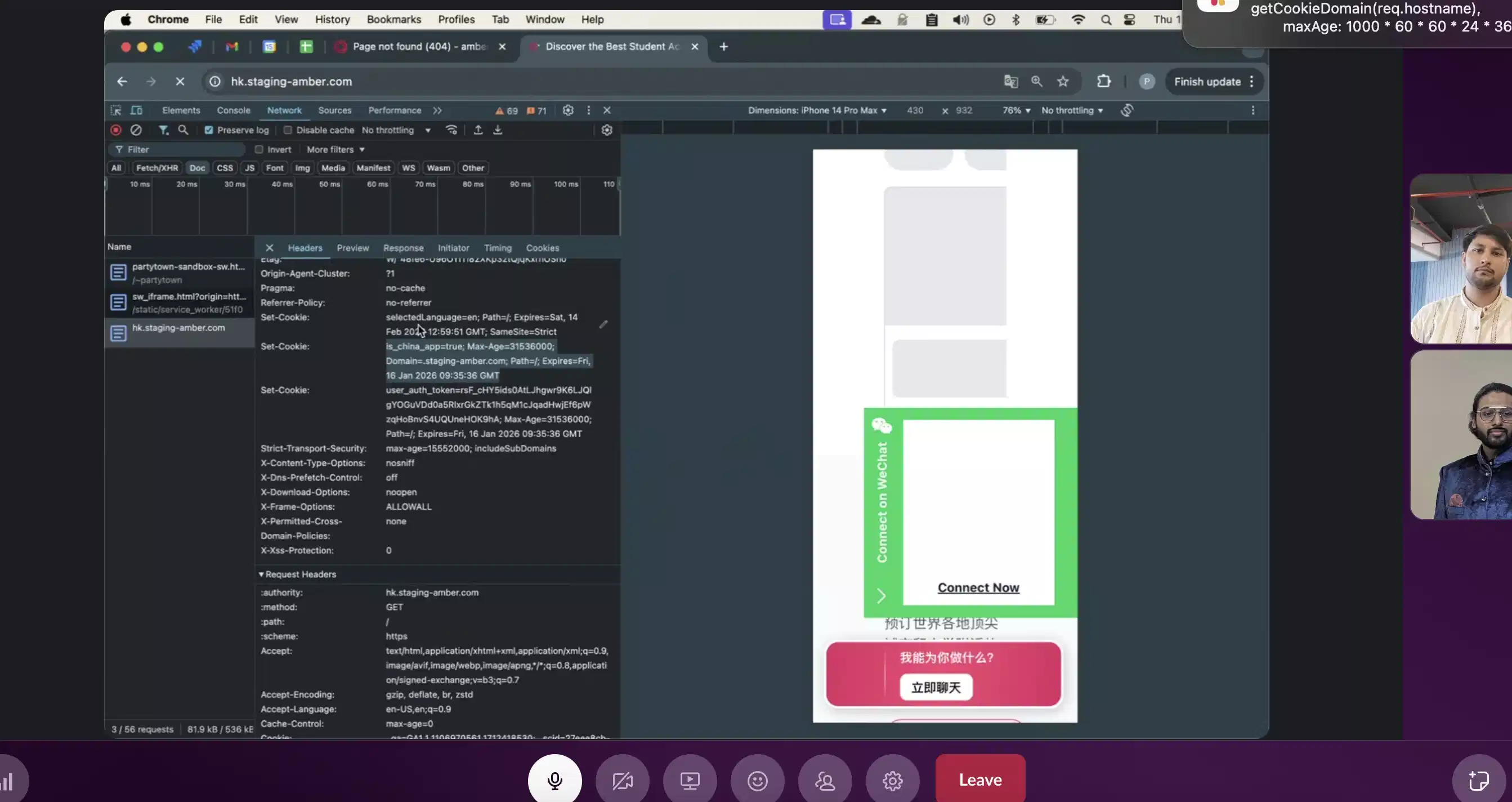The height and width of the screenshot is (802, 1512).
Task: Close the request details pane
Action: [270, 248]
